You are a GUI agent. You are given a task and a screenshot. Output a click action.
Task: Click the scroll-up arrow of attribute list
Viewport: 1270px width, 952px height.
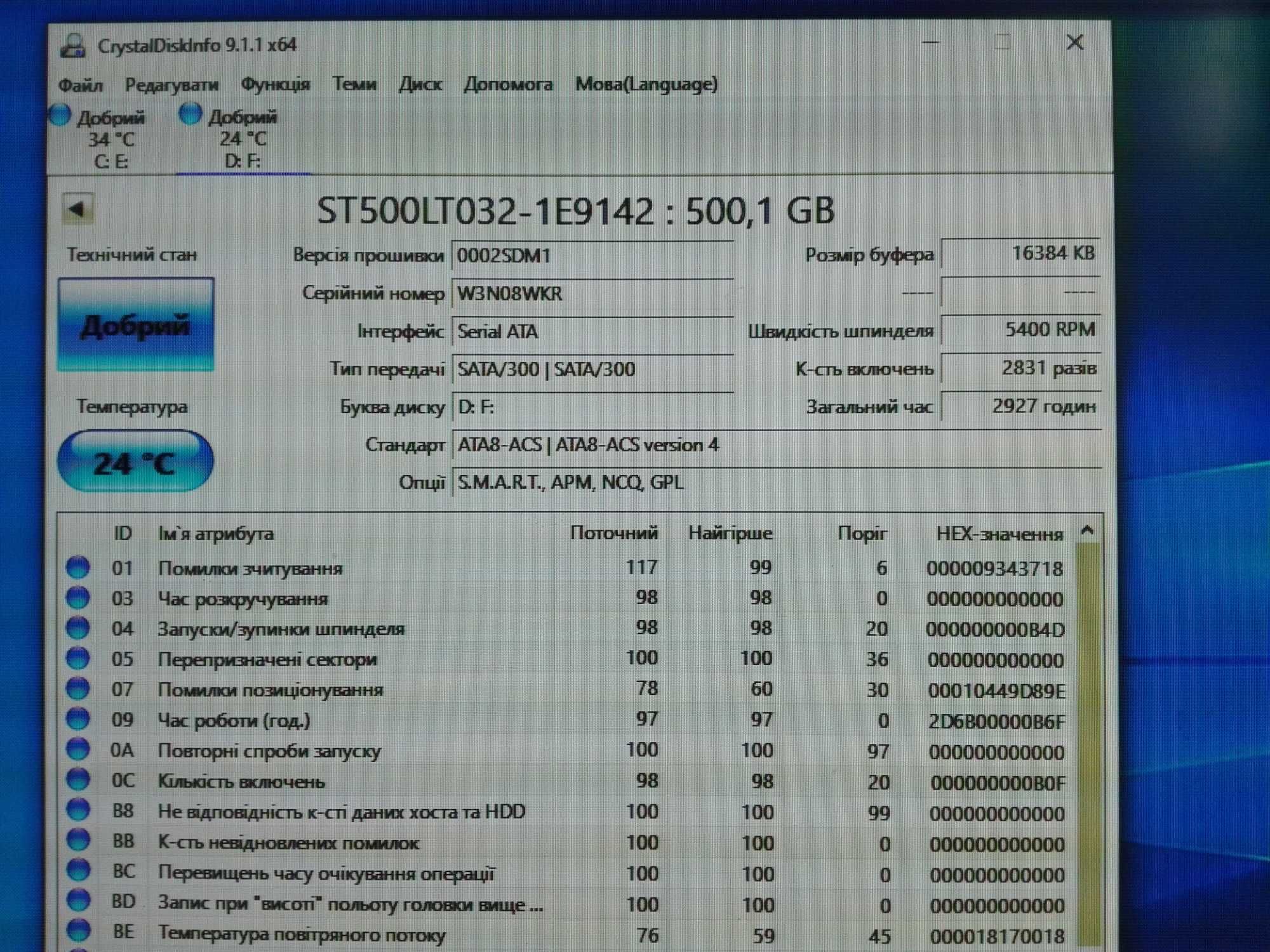1087,531
